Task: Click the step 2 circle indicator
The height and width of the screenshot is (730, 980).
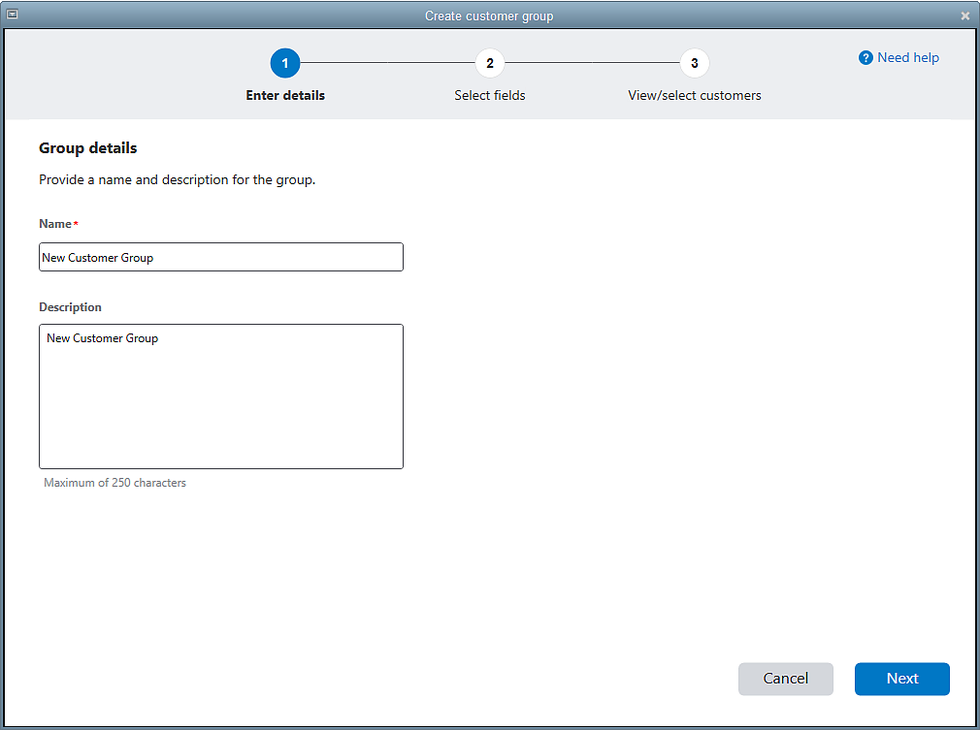Action: tap(490, 63)
